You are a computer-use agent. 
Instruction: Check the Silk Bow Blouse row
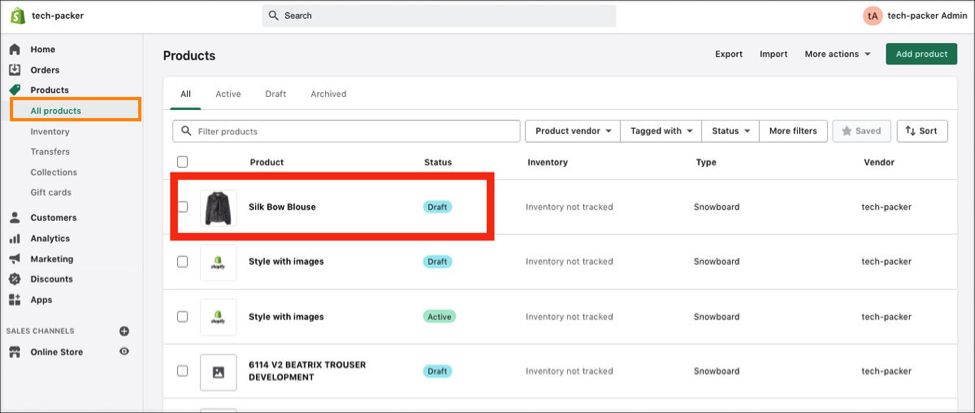click(182, 206)
